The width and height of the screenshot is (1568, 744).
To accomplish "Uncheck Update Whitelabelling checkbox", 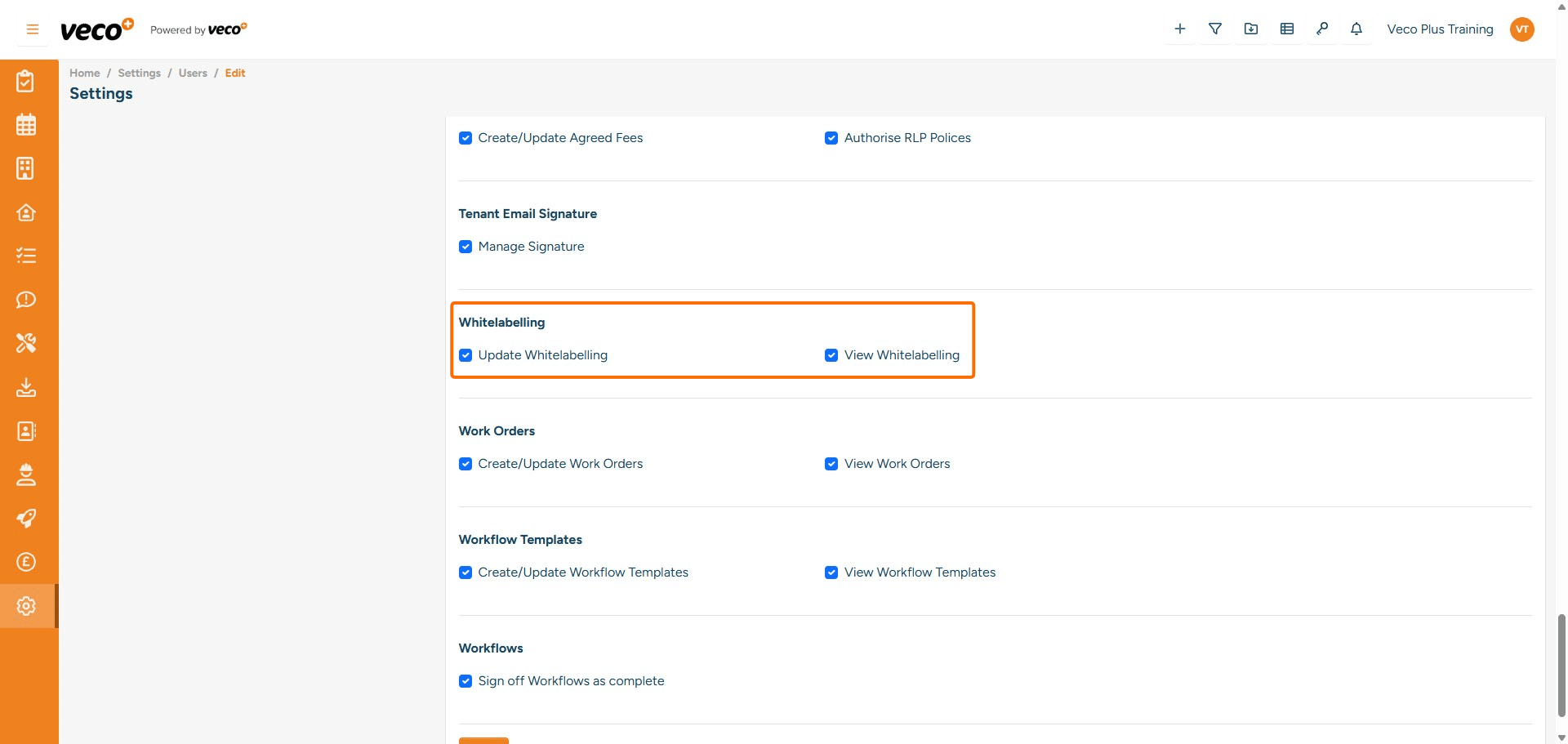I will click(x=465, y=355).
